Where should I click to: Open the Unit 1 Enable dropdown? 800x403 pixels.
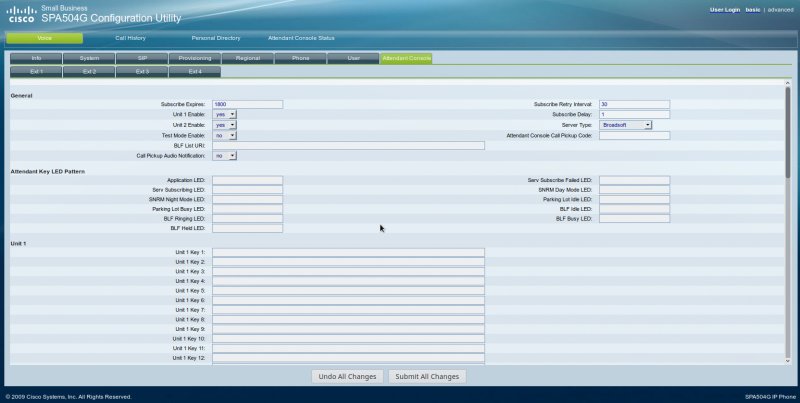coord(225,114)
